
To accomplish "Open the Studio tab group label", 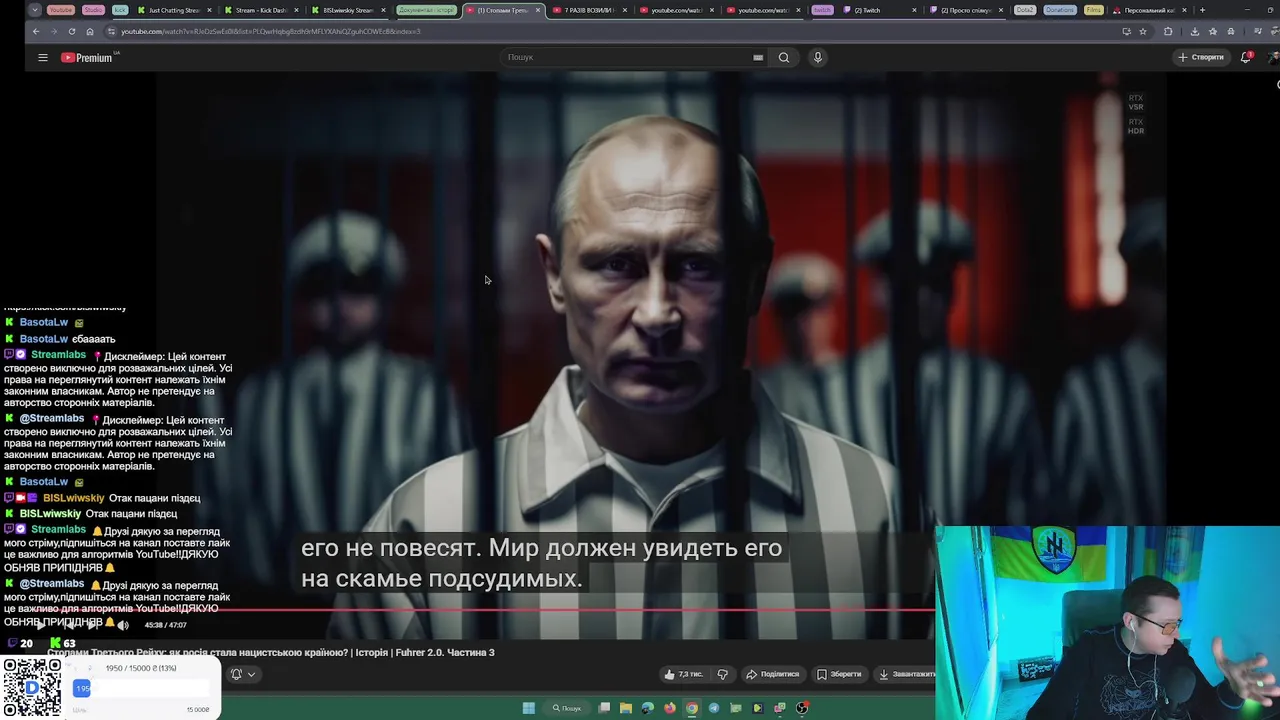I will [93, 10].
